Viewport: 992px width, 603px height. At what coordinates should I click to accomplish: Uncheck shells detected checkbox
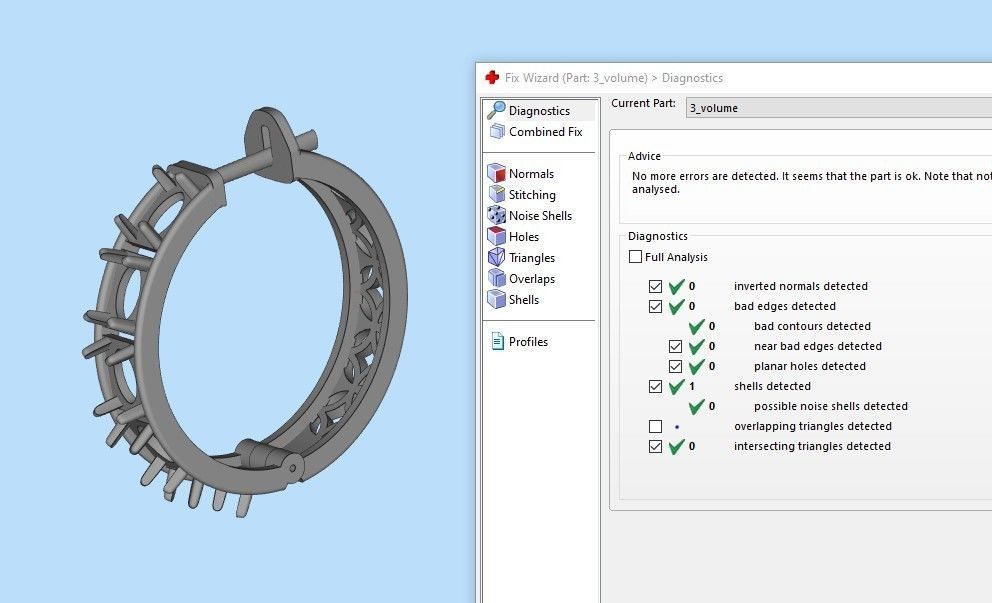pyautogui.click(x=655, y=386)
